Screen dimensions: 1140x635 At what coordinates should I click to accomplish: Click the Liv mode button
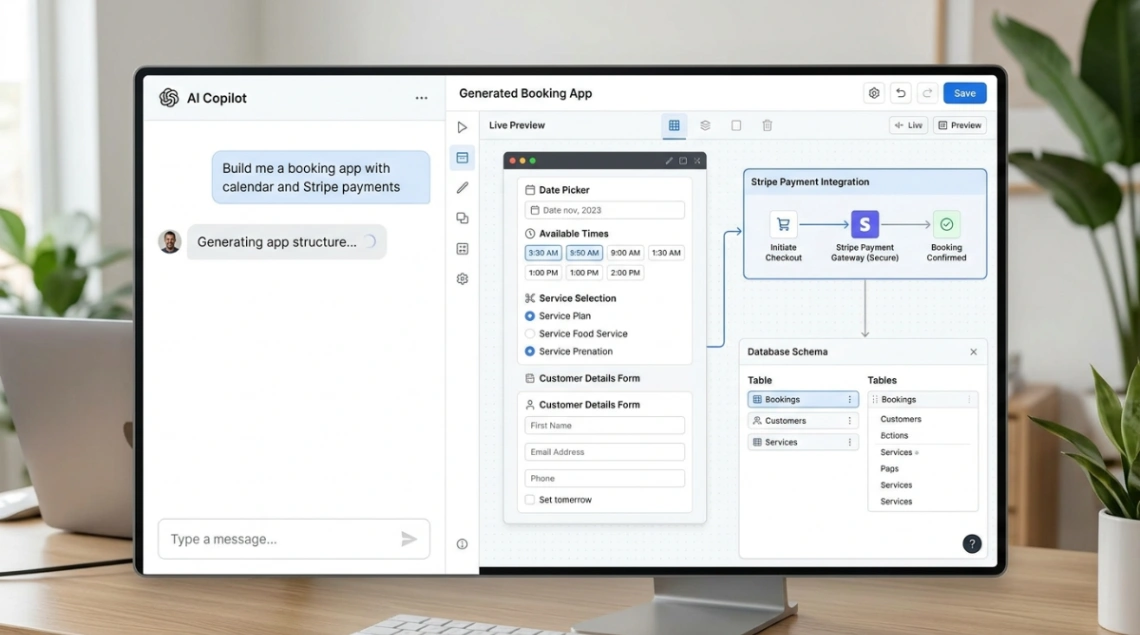(x=908, y=125)
